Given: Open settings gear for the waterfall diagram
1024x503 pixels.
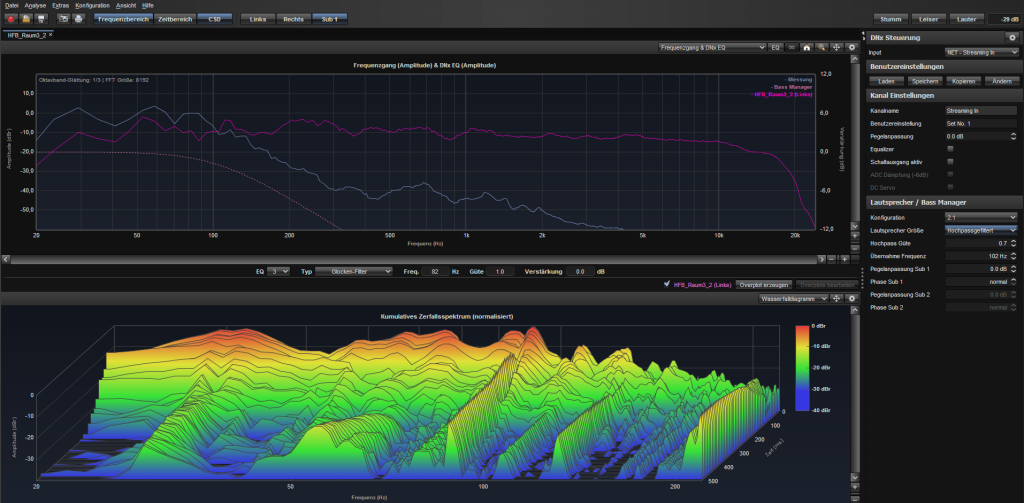Looking at the screenshot, I should tap(852, 298).
